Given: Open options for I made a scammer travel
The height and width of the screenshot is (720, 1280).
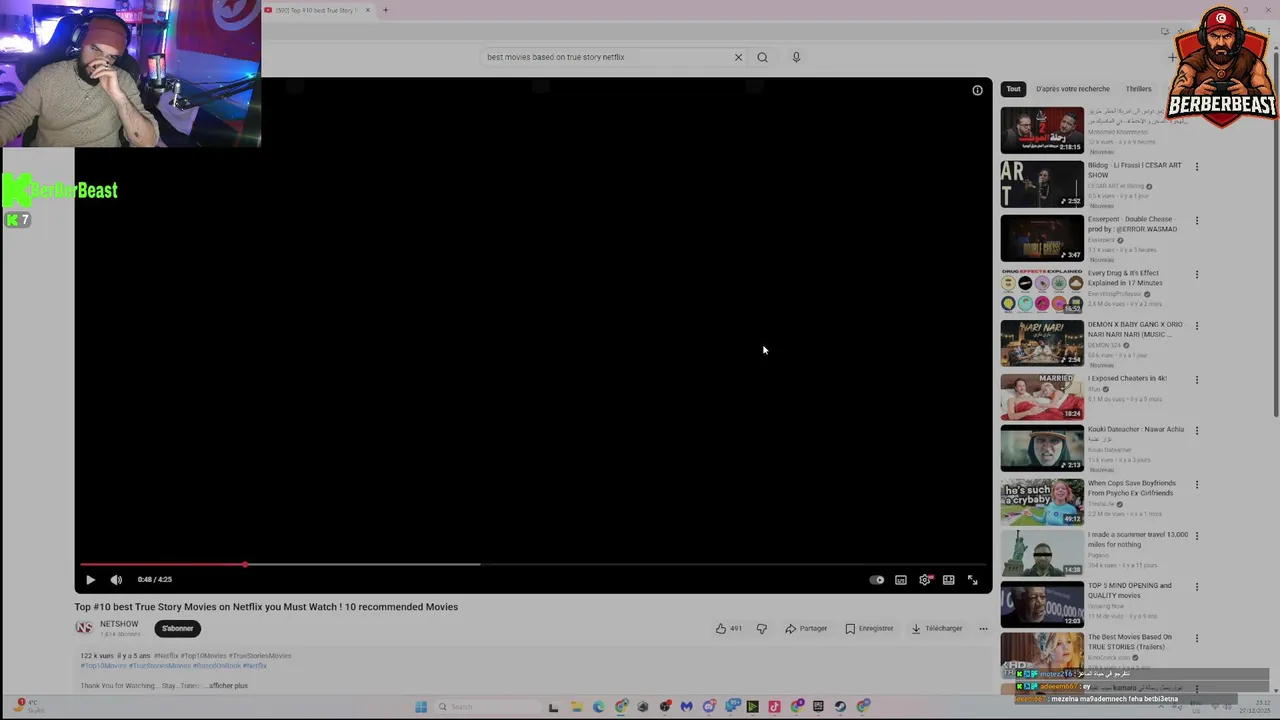Looking at the screenshot, I should (x=1196, y=536).
